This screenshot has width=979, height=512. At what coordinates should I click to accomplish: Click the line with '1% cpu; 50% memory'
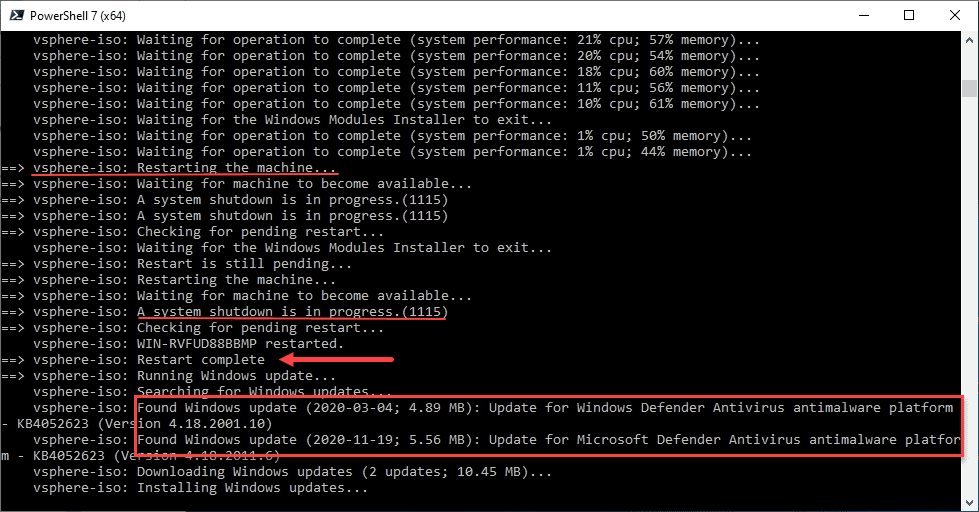pos(393,136)
